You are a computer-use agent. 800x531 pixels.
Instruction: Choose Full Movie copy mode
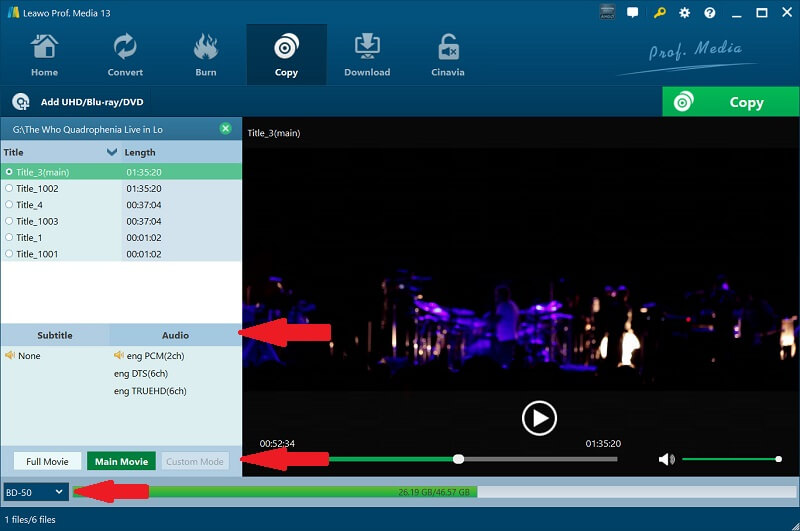[x=47, y=461]
